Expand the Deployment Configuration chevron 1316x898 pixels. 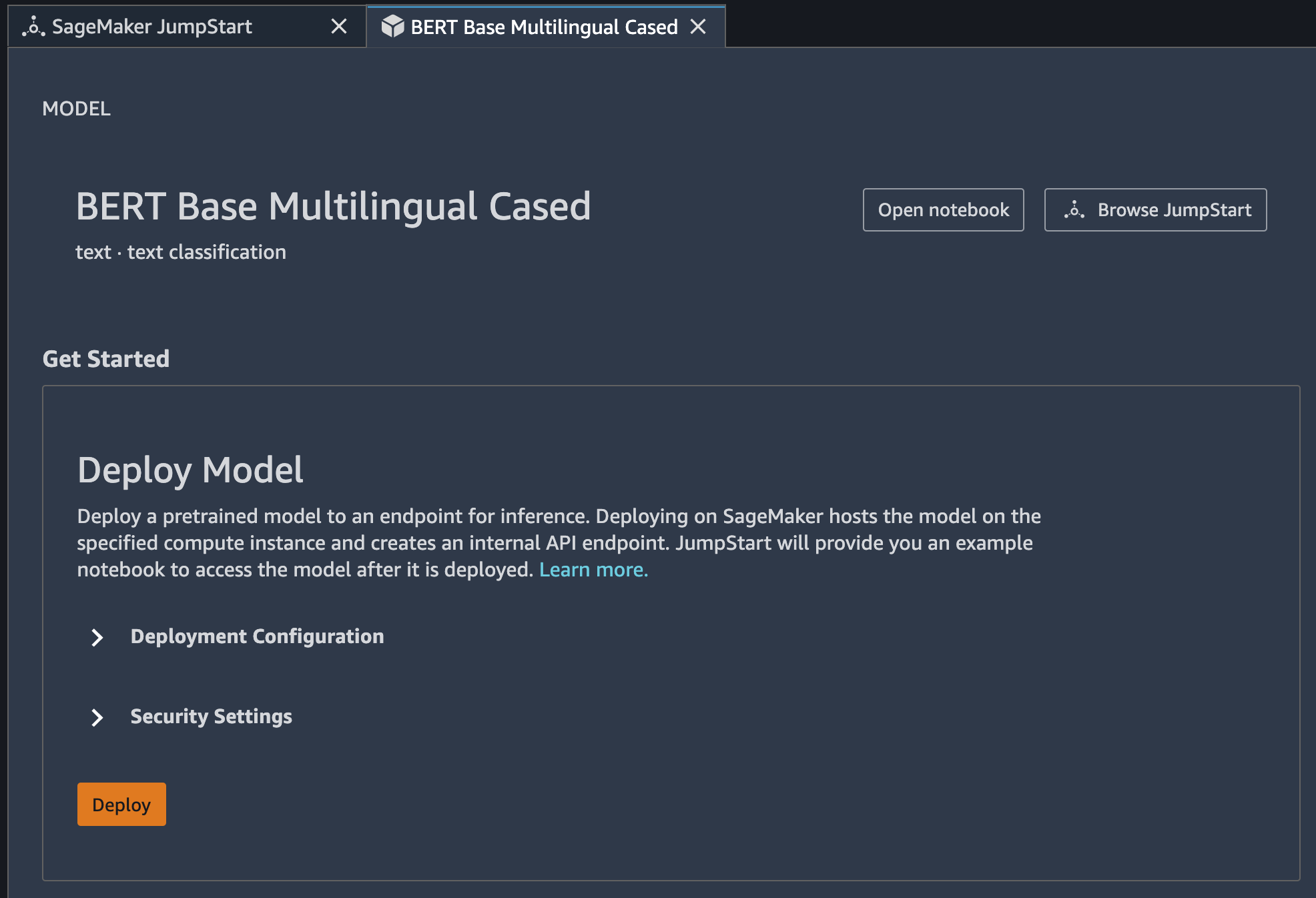[x=97, y=638]
